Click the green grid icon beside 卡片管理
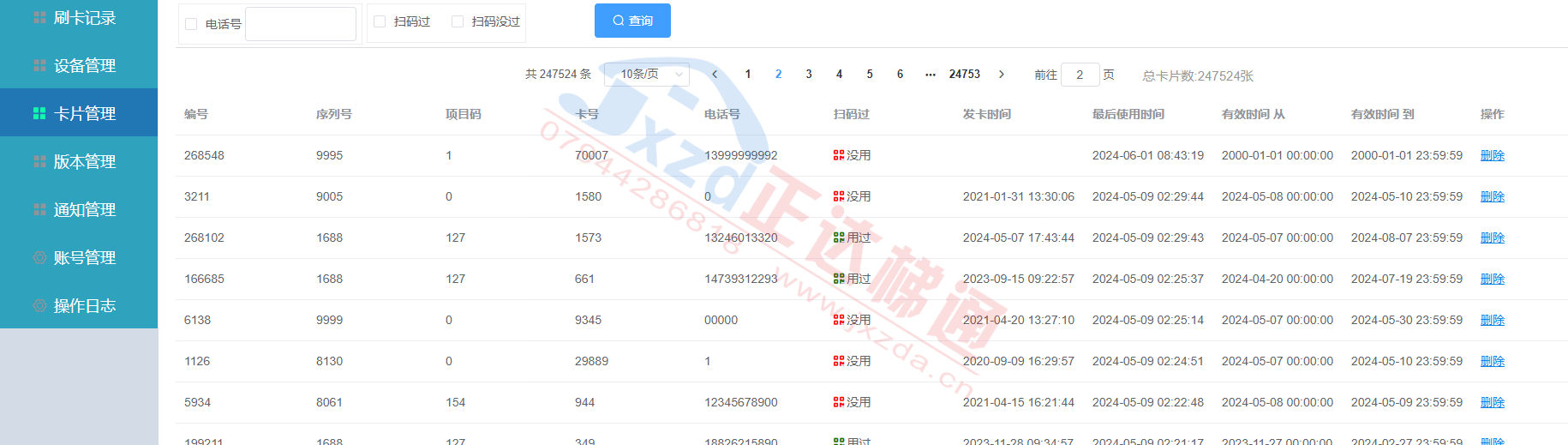Viewport: 1568px width, 445px height. [39, 113]
